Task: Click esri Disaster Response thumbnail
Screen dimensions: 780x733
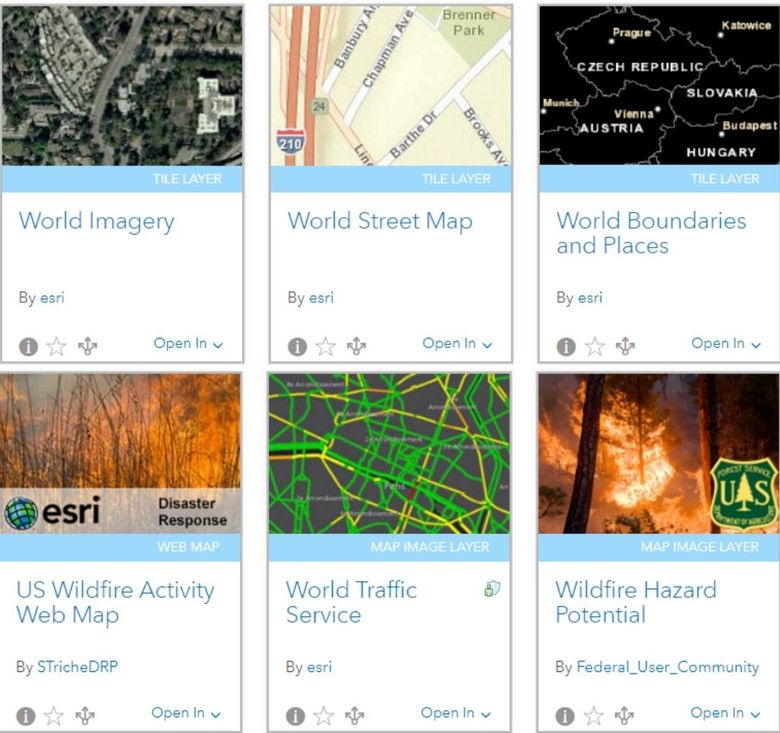Action: [120, 454]
